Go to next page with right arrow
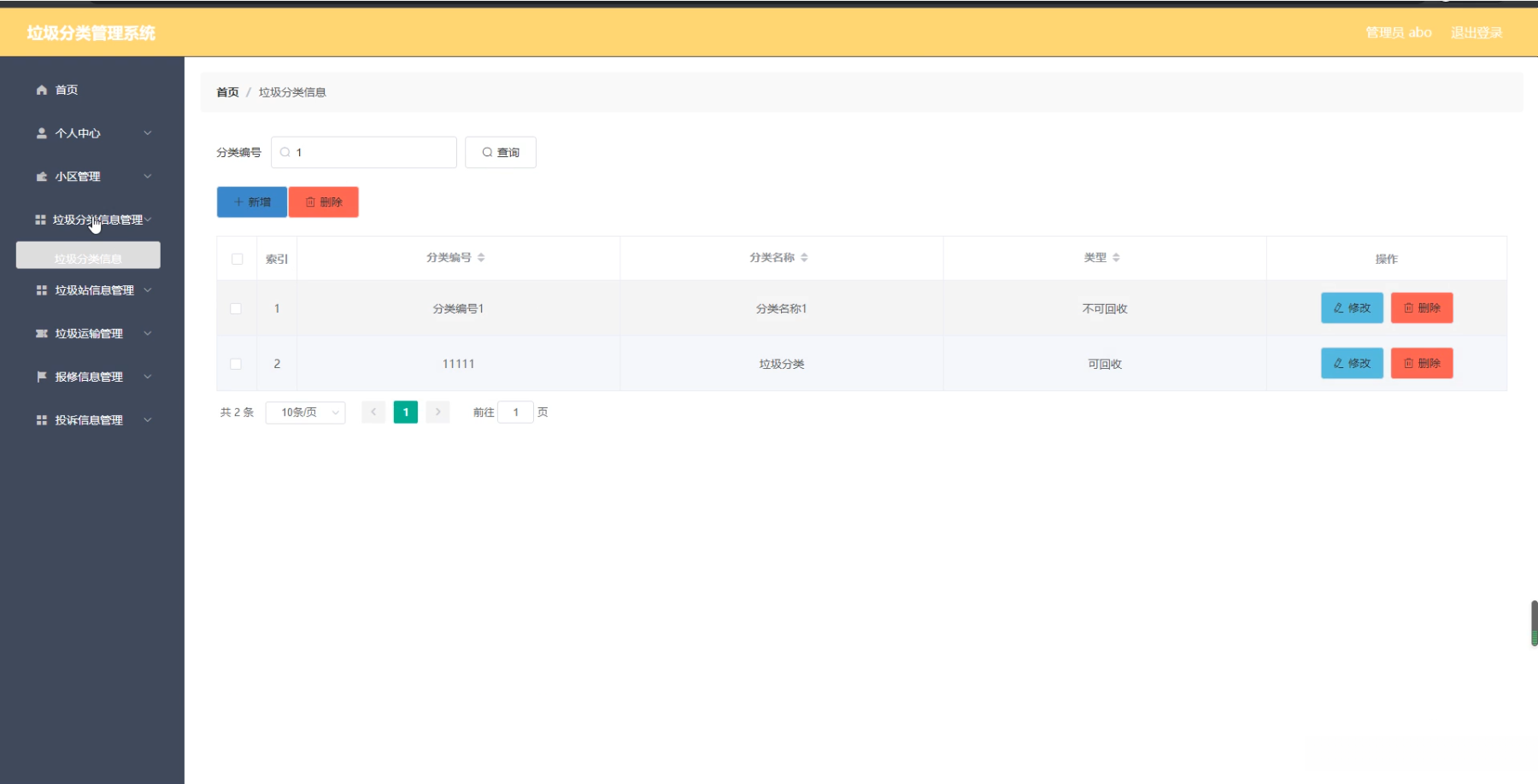1538x784 pixels. [437, 412]
